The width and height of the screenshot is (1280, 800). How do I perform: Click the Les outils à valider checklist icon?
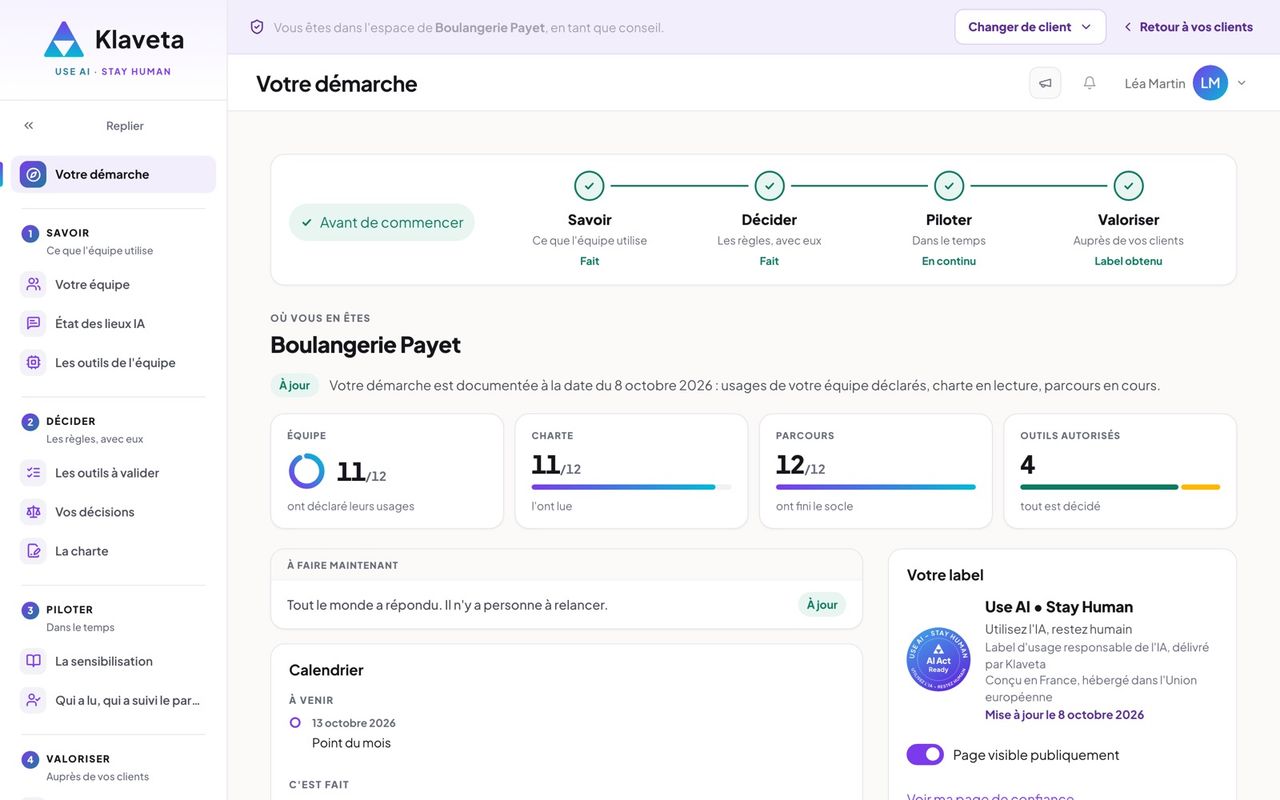click(x=33, y=472)
